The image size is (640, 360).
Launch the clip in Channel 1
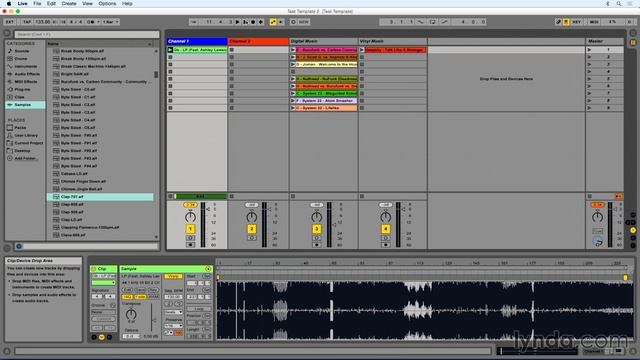point(170,50)
